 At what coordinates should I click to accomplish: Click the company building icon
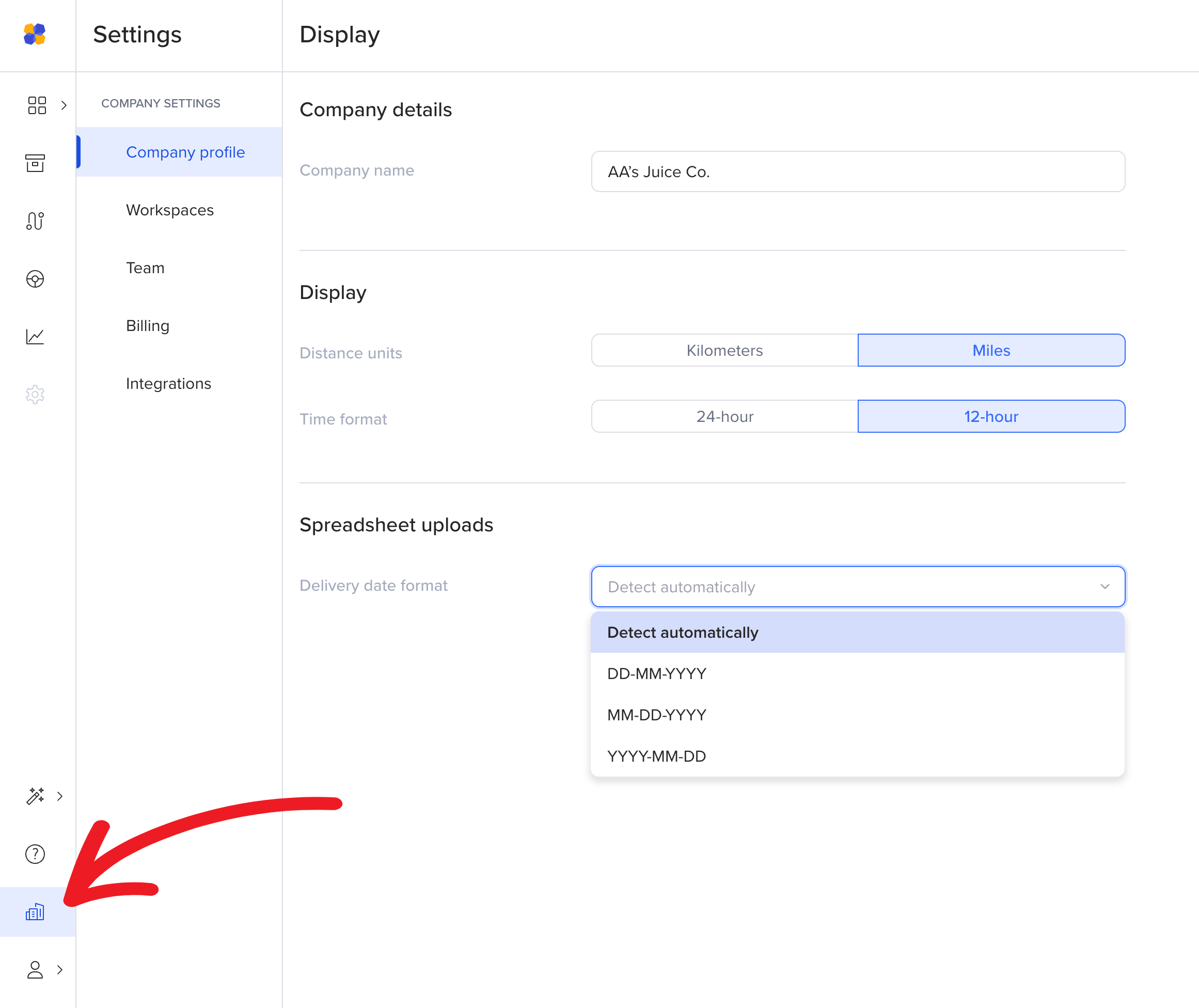pyautogui.click(x=35, y=911)
